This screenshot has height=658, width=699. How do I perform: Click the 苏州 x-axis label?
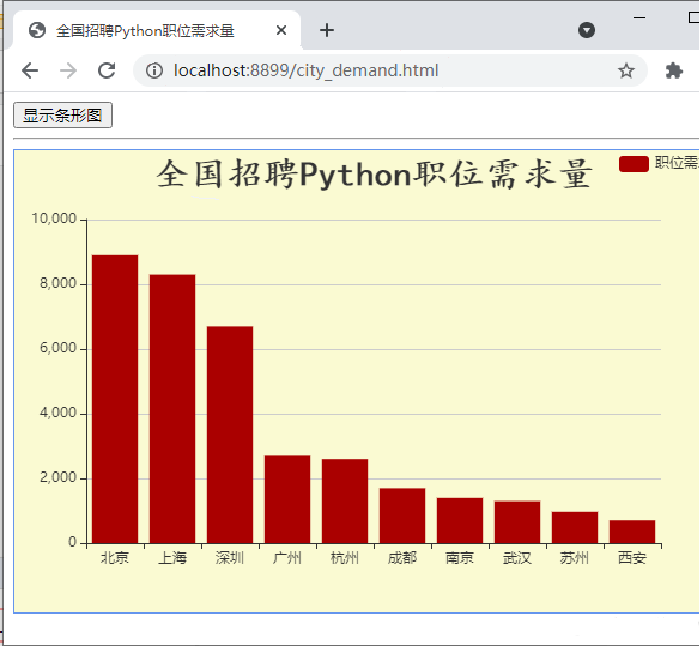(x=575, y=558)
